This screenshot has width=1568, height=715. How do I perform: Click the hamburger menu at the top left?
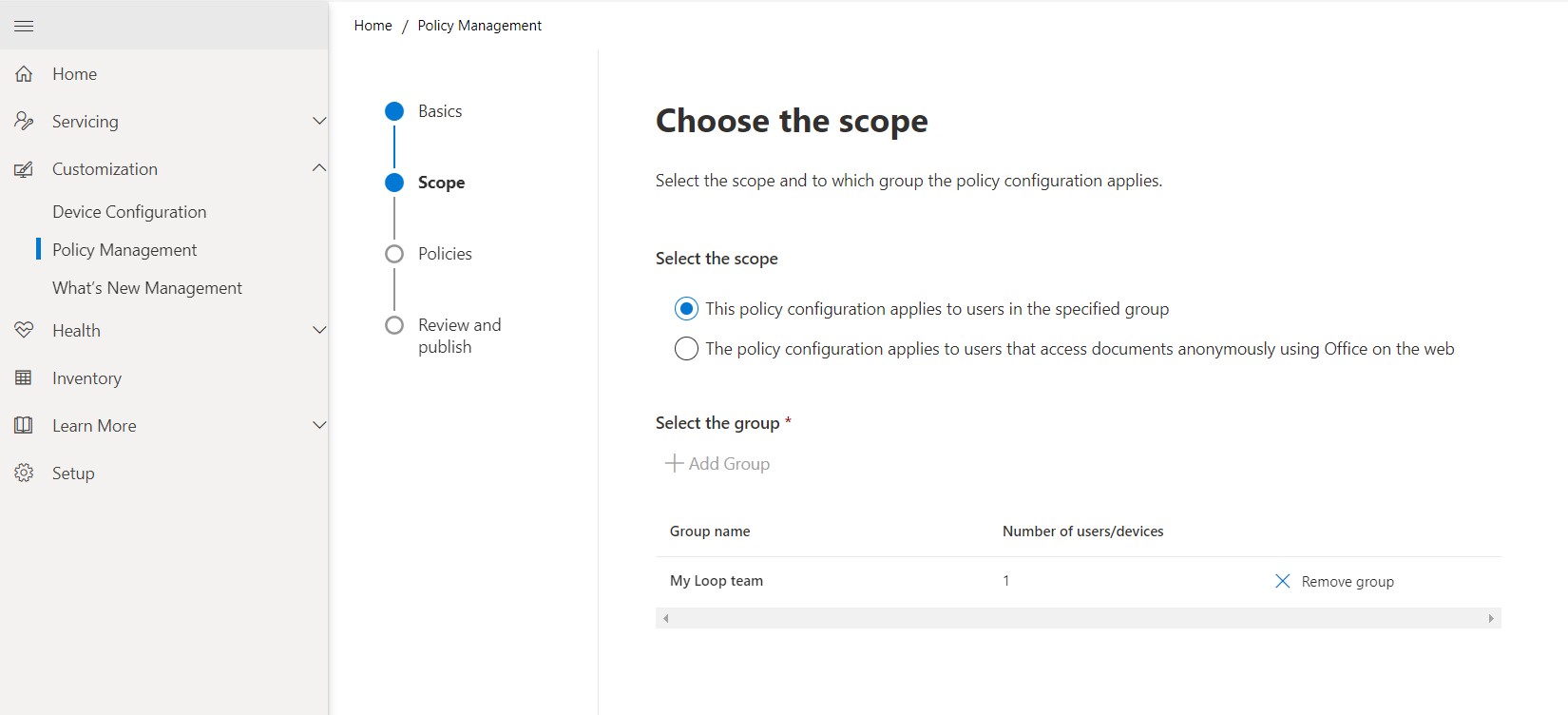tap(24, 26)
